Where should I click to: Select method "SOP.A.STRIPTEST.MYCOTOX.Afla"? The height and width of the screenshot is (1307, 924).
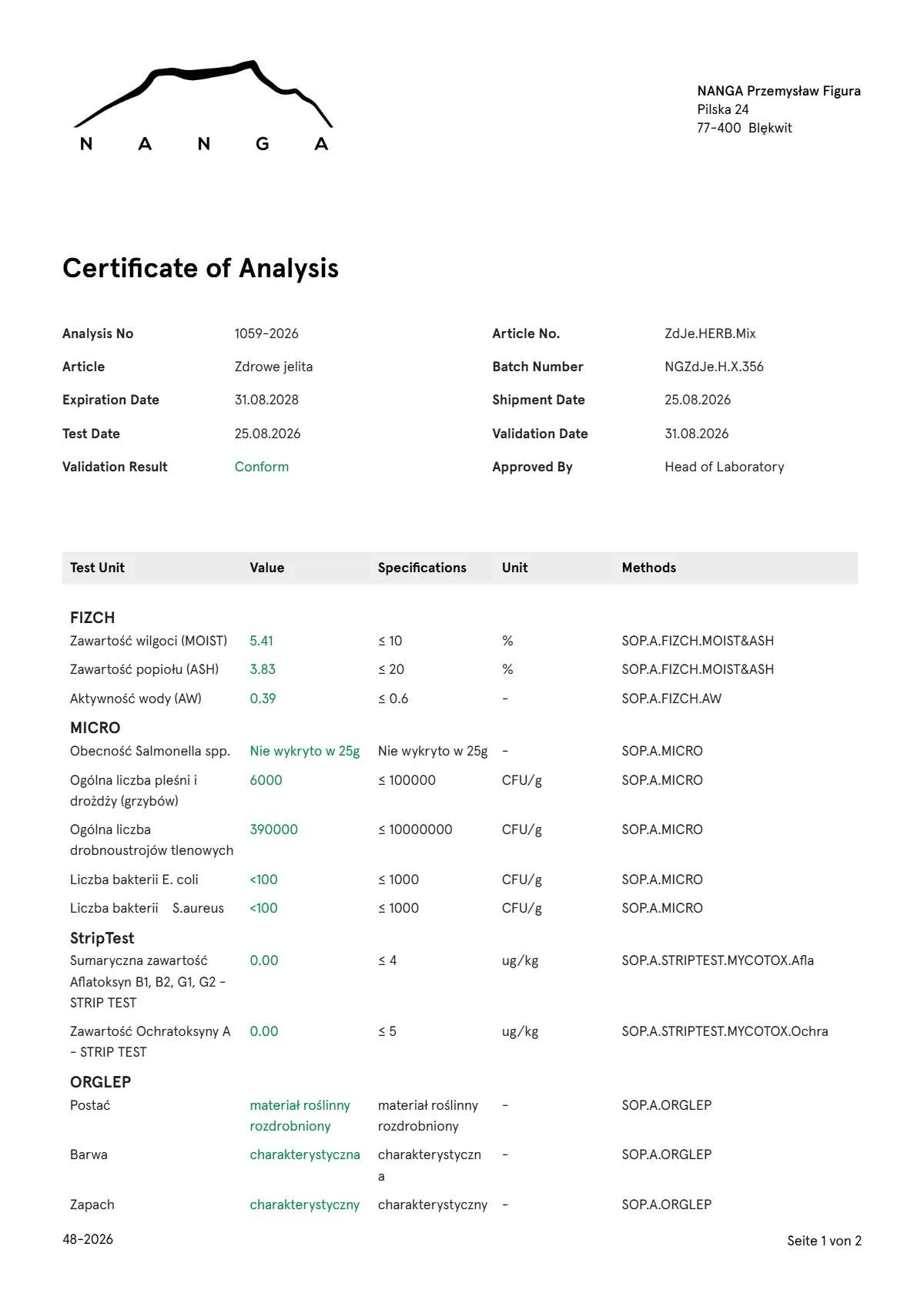click(718, 960)
